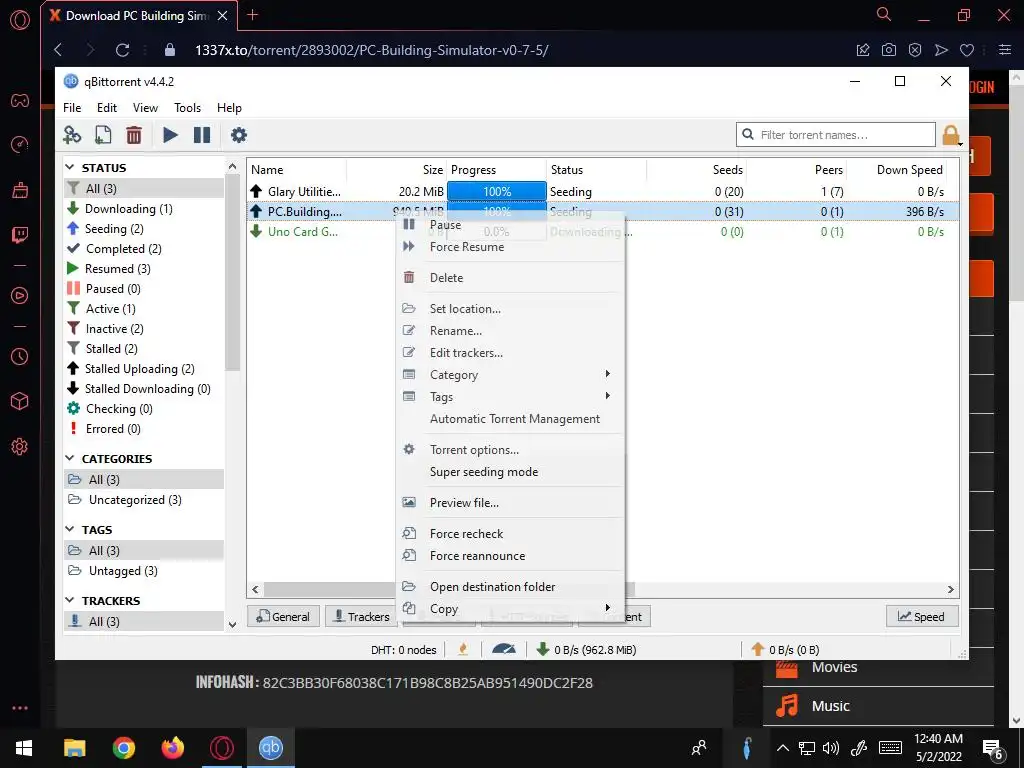Image resolution: width=1024 pixels, height=768 pixels.
Task: Click the connection status flame icon
Action: point(463,649)
